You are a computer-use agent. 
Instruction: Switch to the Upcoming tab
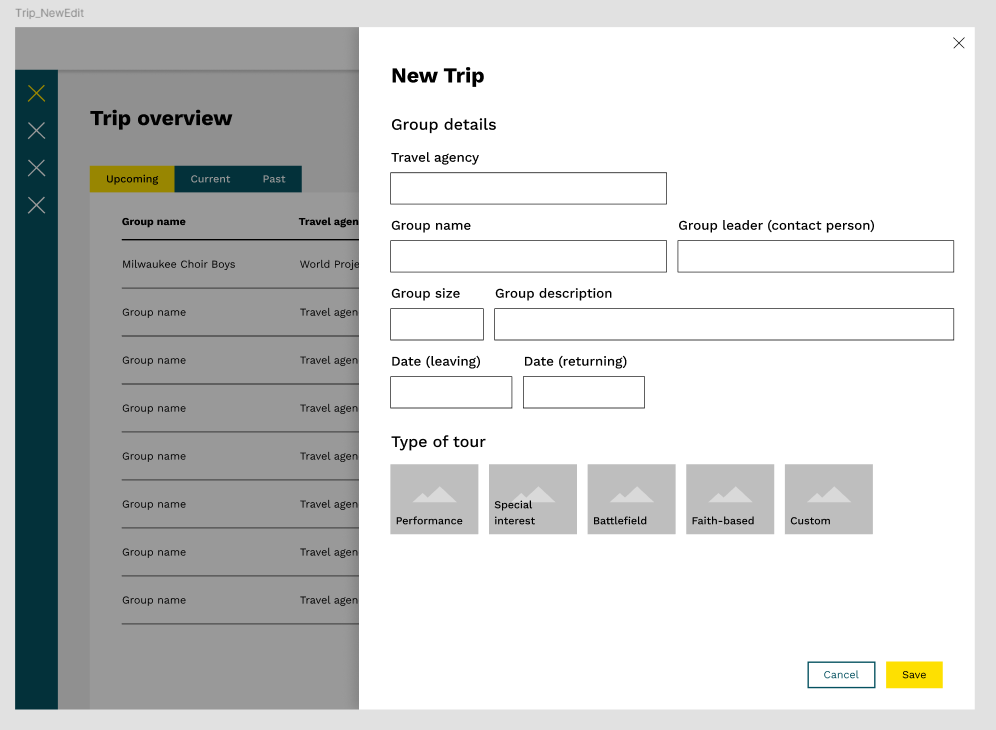[x=132, y=179]
